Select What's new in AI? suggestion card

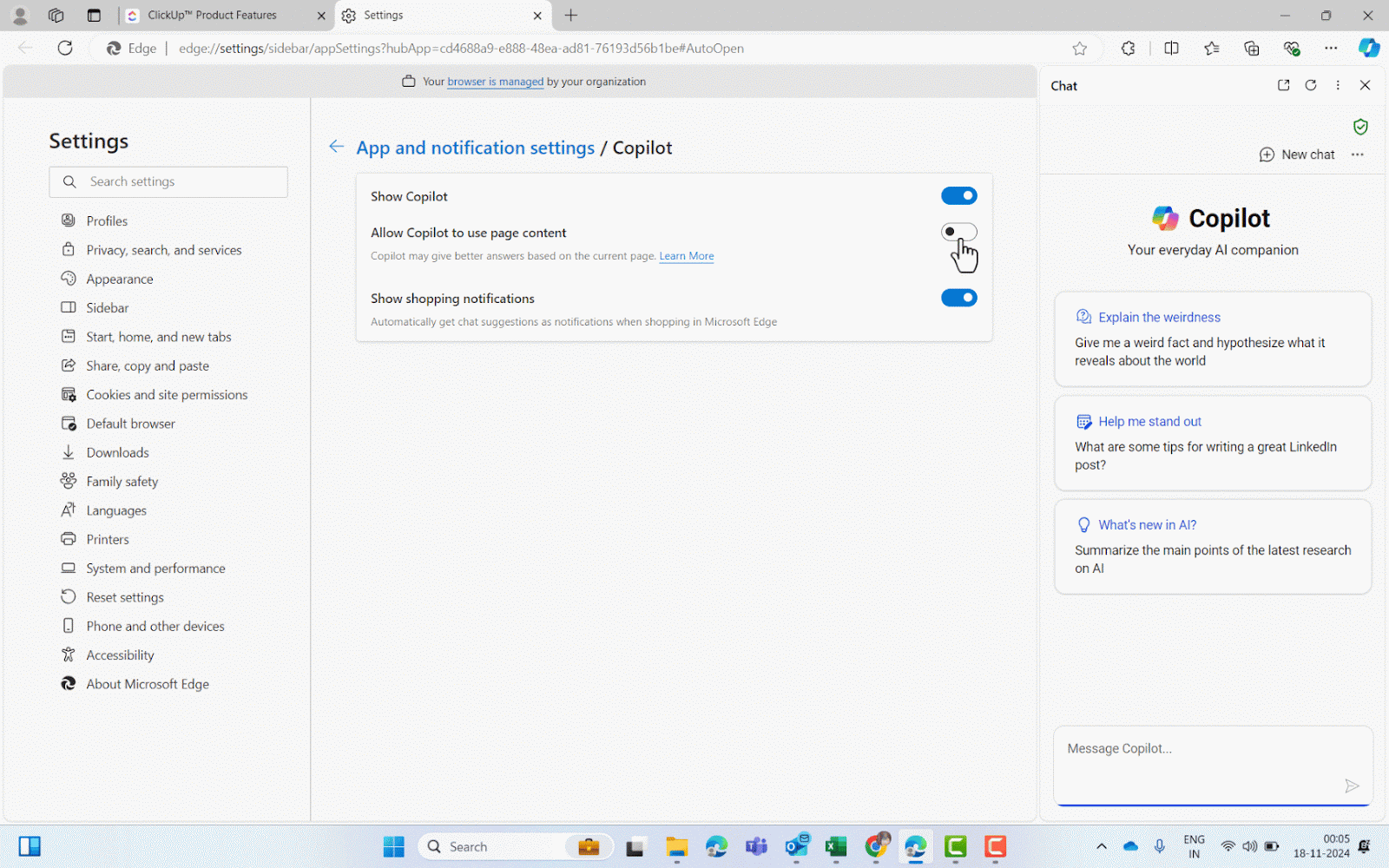tap(1213, 547)
